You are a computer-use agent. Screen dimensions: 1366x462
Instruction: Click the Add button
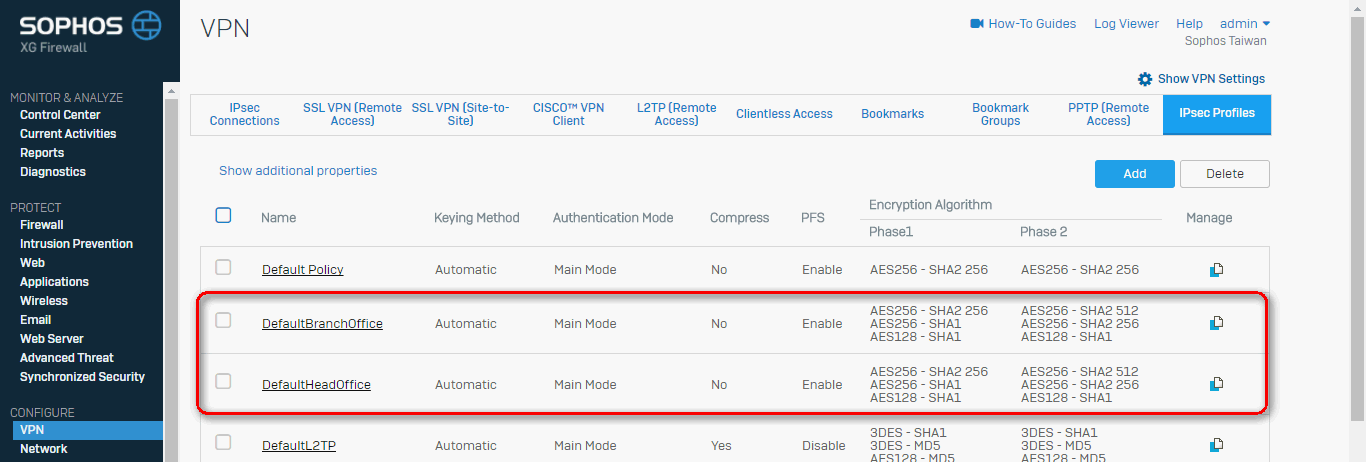pyautogui.click(x=1135, y=173)
